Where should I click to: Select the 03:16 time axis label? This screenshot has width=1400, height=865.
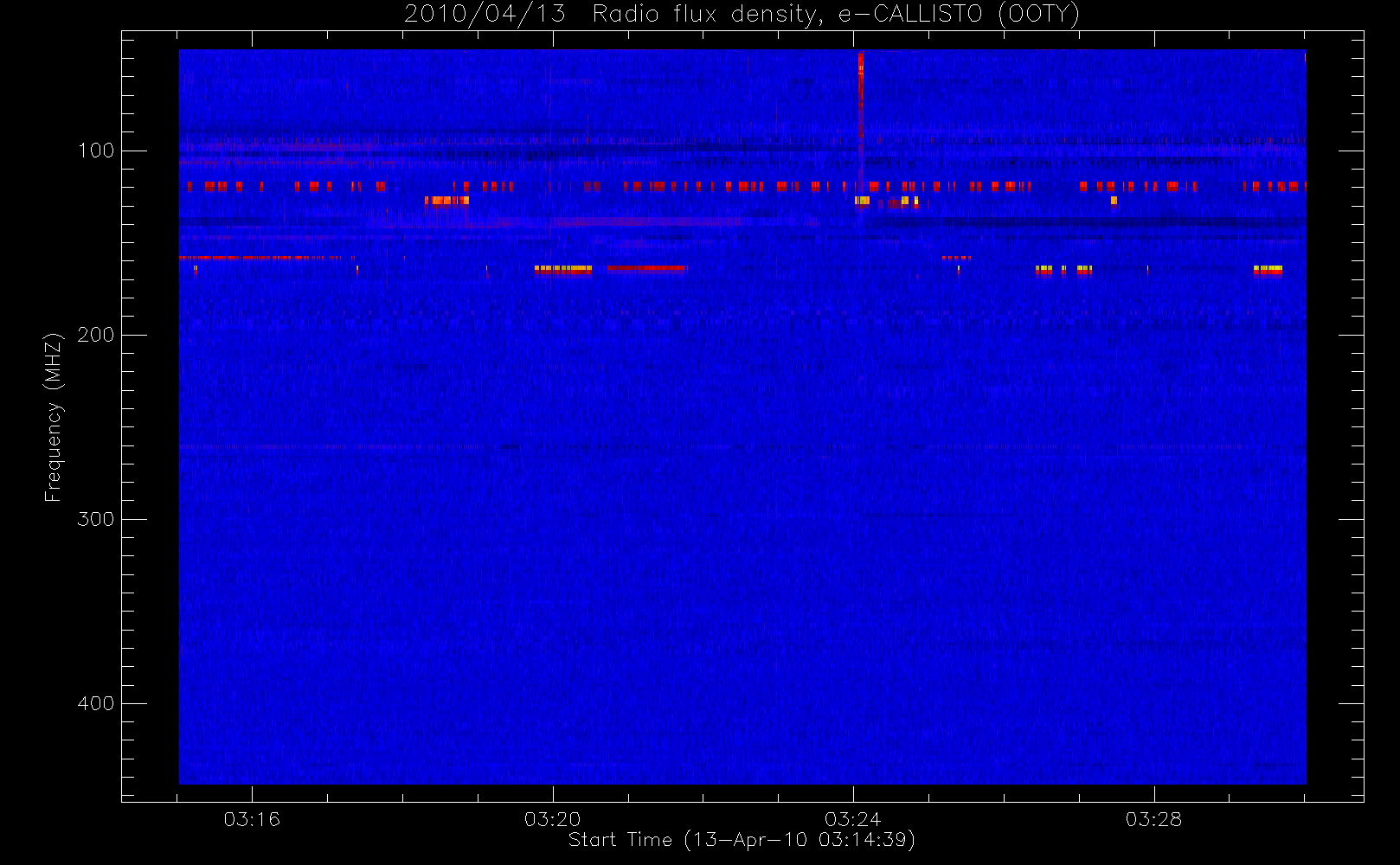(252, 819)
